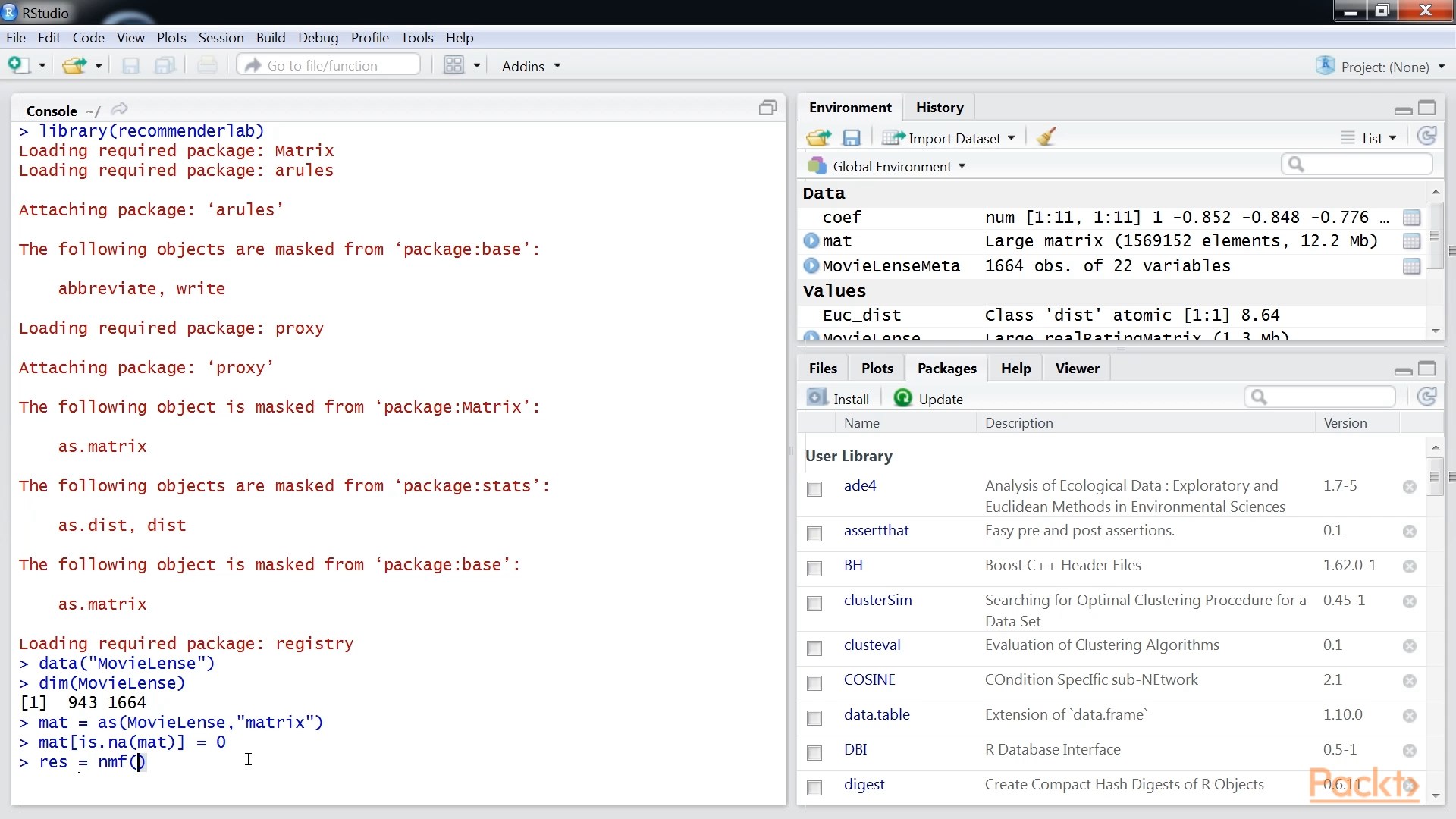Click the Save document icon

tap(131, 66)
